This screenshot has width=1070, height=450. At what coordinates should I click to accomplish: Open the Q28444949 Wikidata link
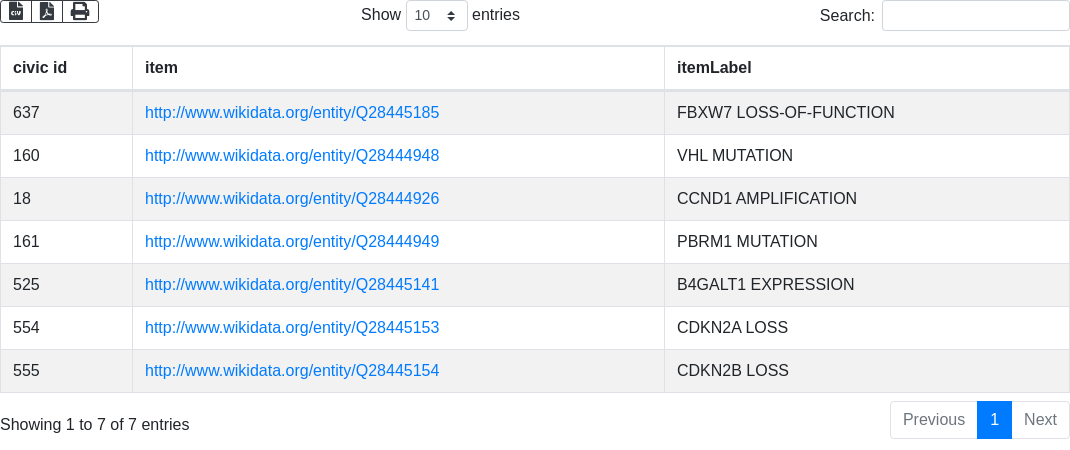tap(292, 242)
